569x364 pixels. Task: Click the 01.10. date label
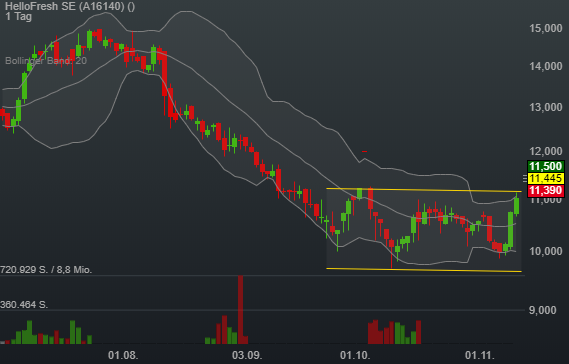click(x=355, y=355)
